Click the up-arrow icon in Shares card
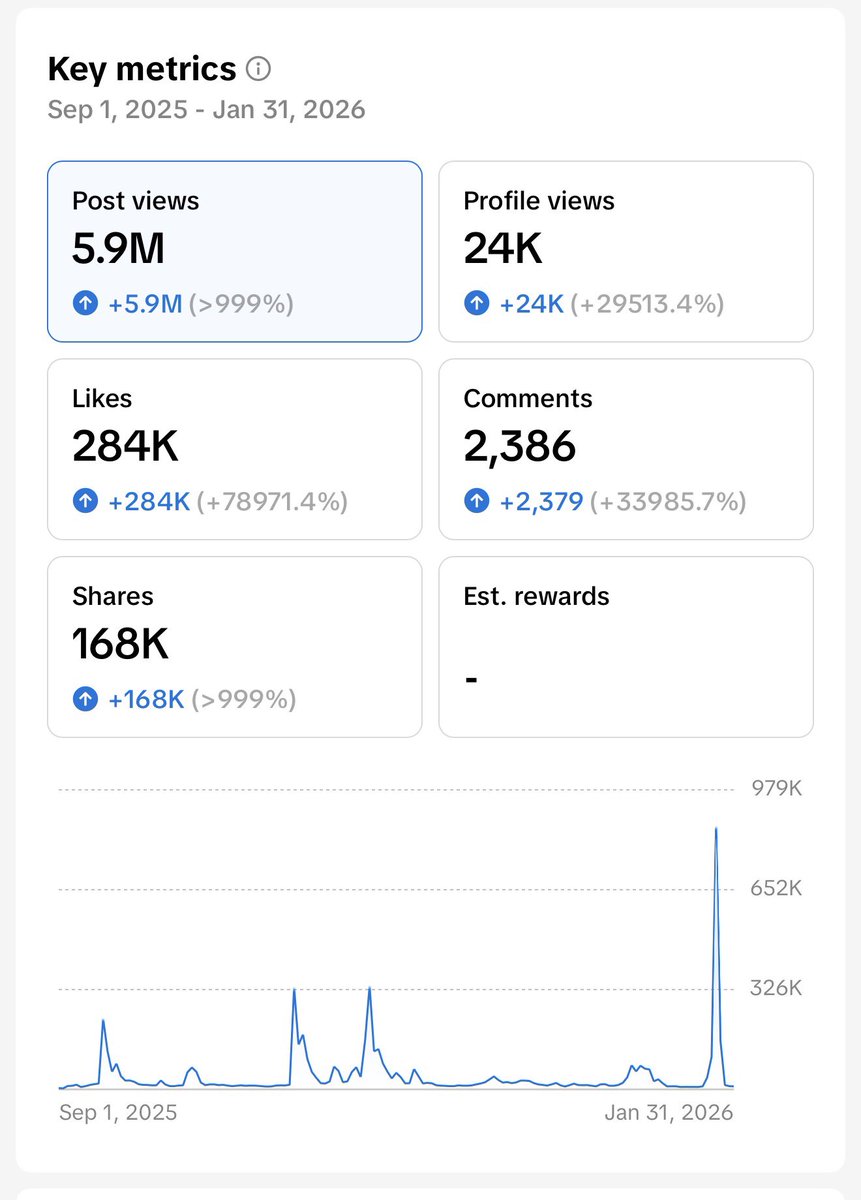Image resolution: width=861 pixels, height=1200 pixels. click(86, 699)
